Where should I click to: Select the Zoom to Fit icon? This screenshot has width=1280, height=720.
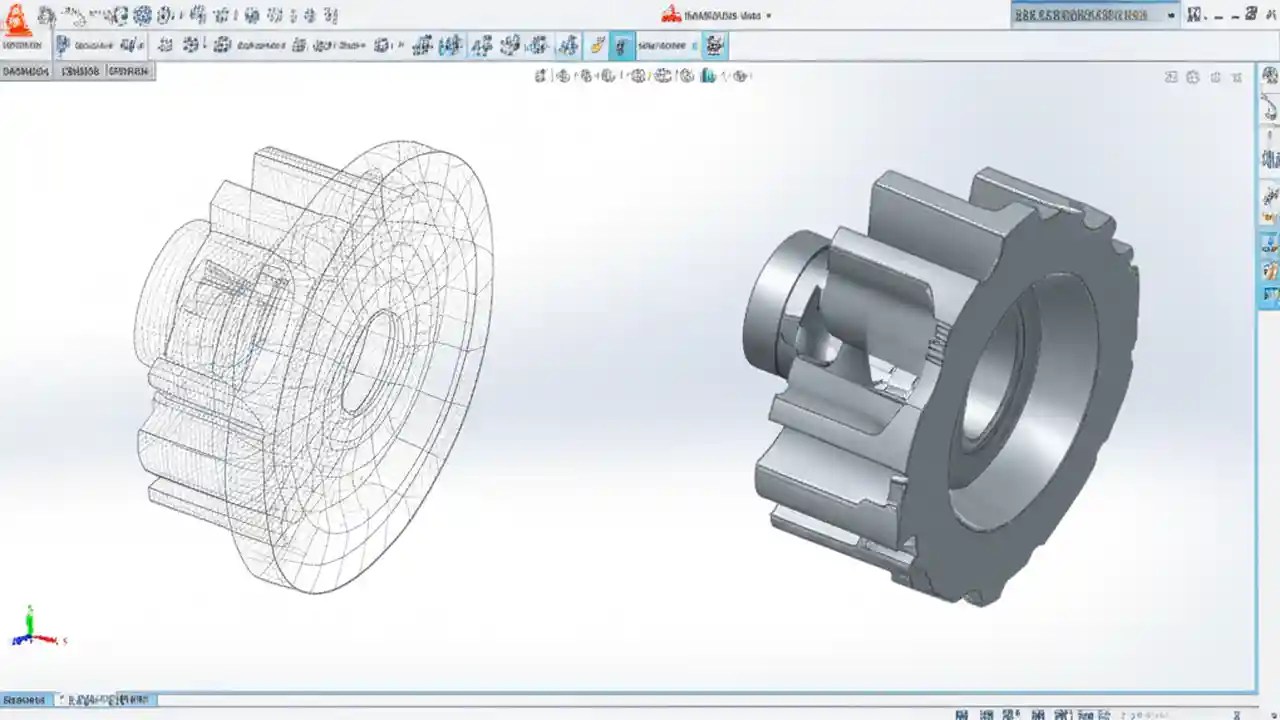pos(541,75)
